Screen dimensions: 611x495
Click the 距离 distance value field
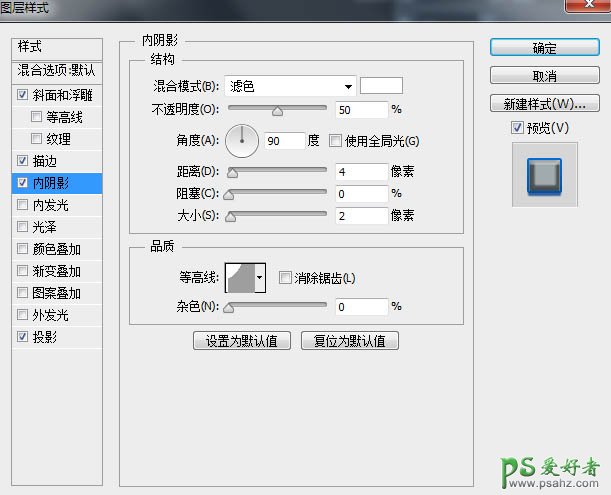pos(361,172)
